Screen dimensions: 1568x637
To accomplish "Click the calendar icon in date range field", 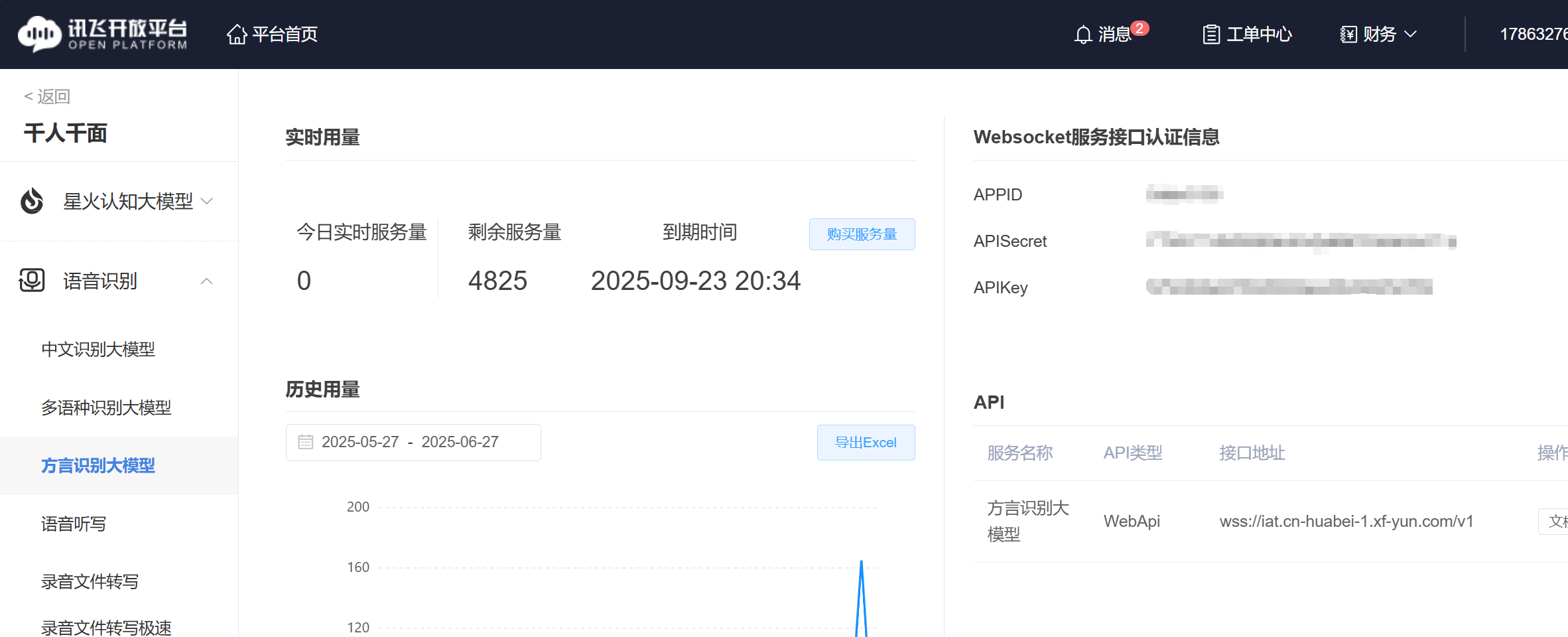I will coord(305,442).
